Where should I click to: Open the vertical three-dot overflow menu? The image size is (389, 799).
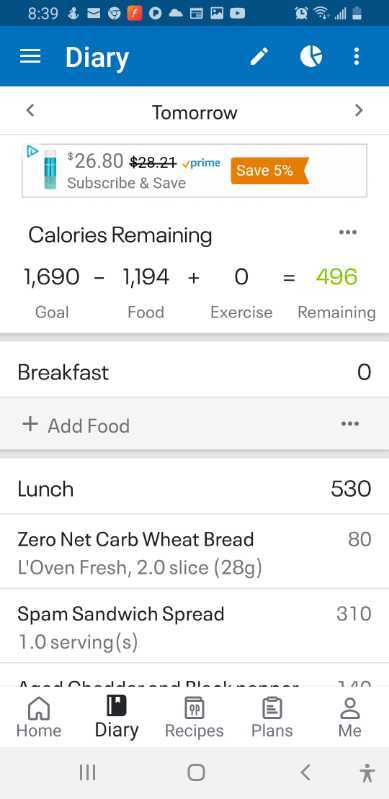pos(356,57)
